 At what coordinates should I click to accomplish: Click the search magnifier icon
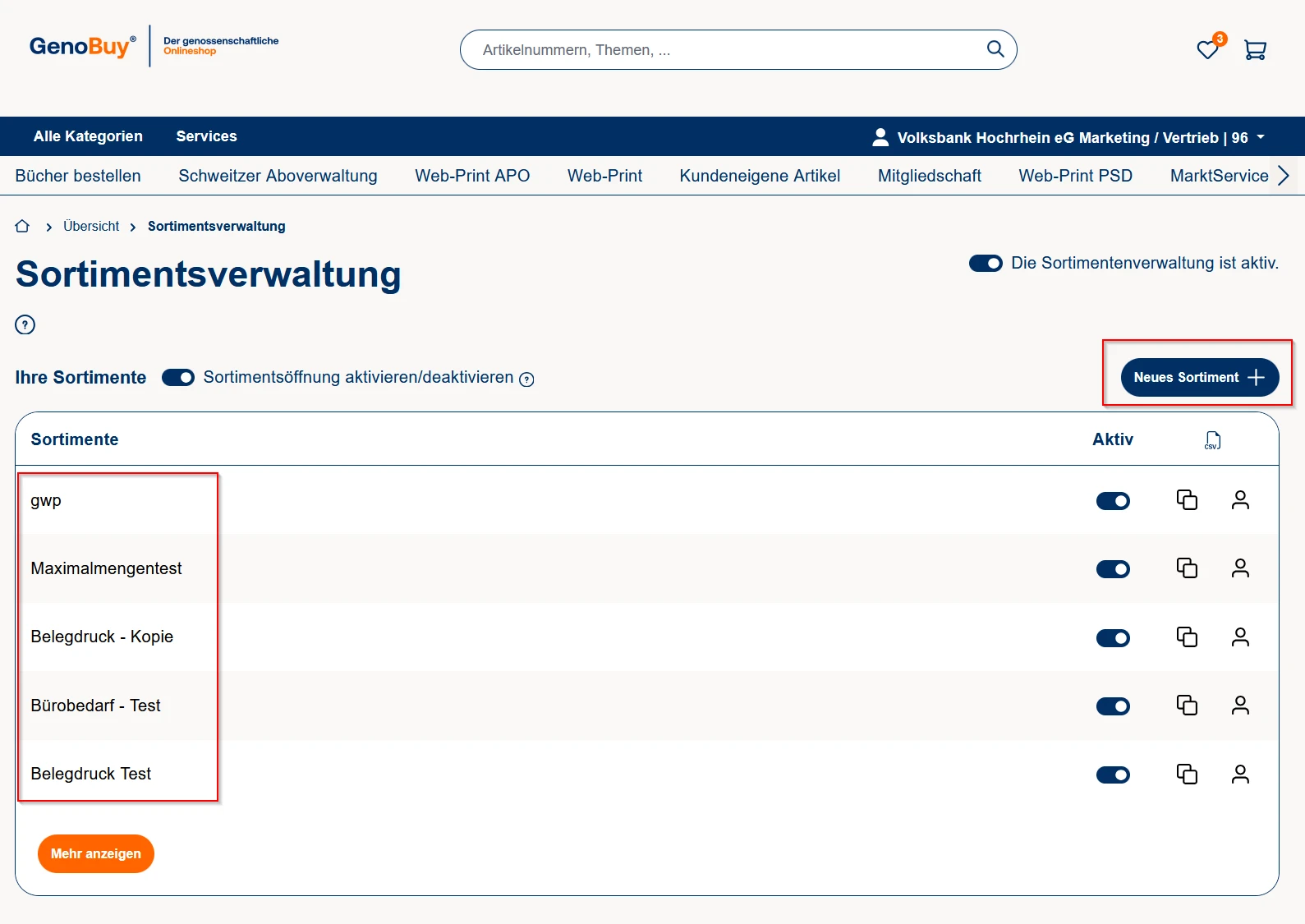995,49
